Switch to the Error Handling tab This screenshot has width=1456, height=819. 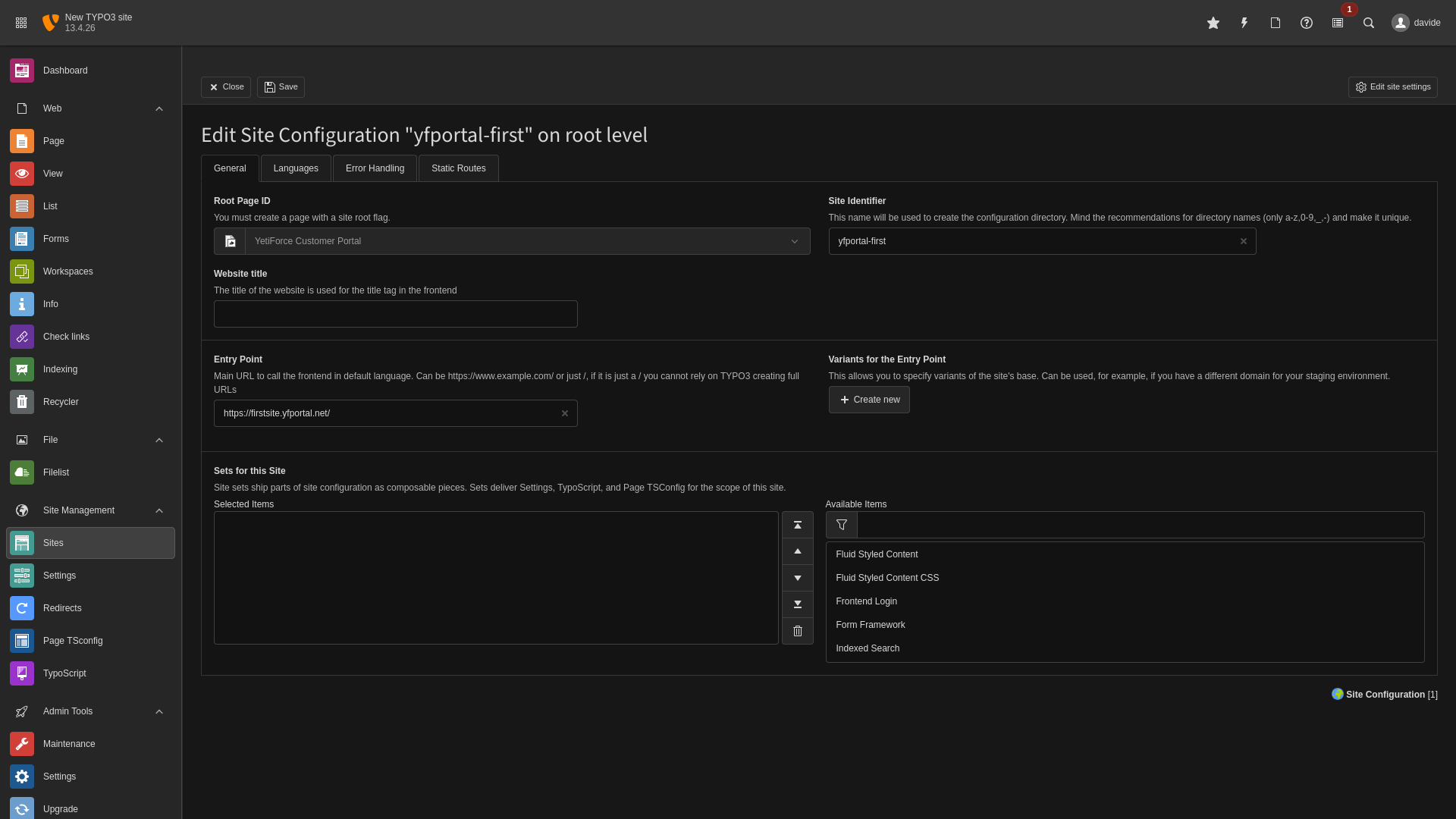[x=375, y=168]
